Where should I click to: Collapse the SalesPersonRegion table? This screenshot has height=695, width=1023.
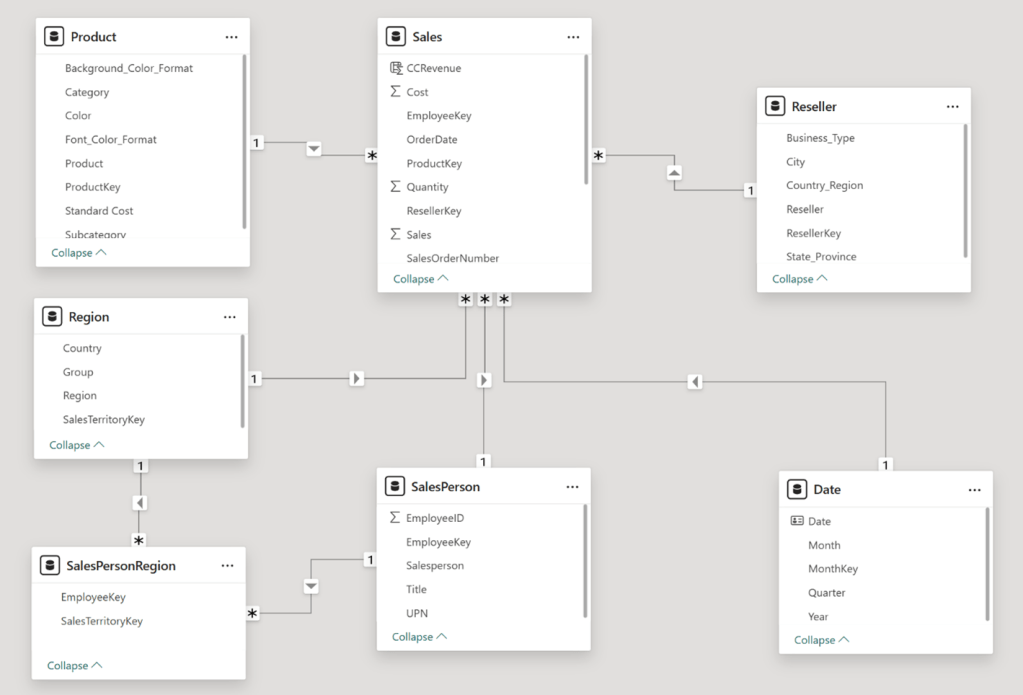[x=75, y=665]
